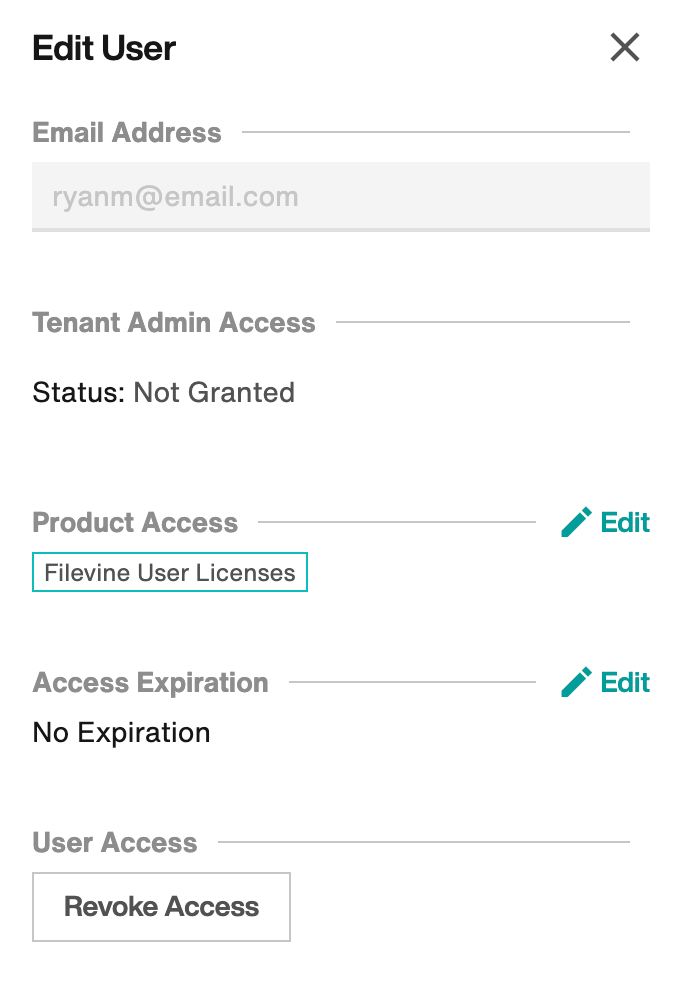Click the Product Access section heading
678x984 pixels.
[135, 523]
